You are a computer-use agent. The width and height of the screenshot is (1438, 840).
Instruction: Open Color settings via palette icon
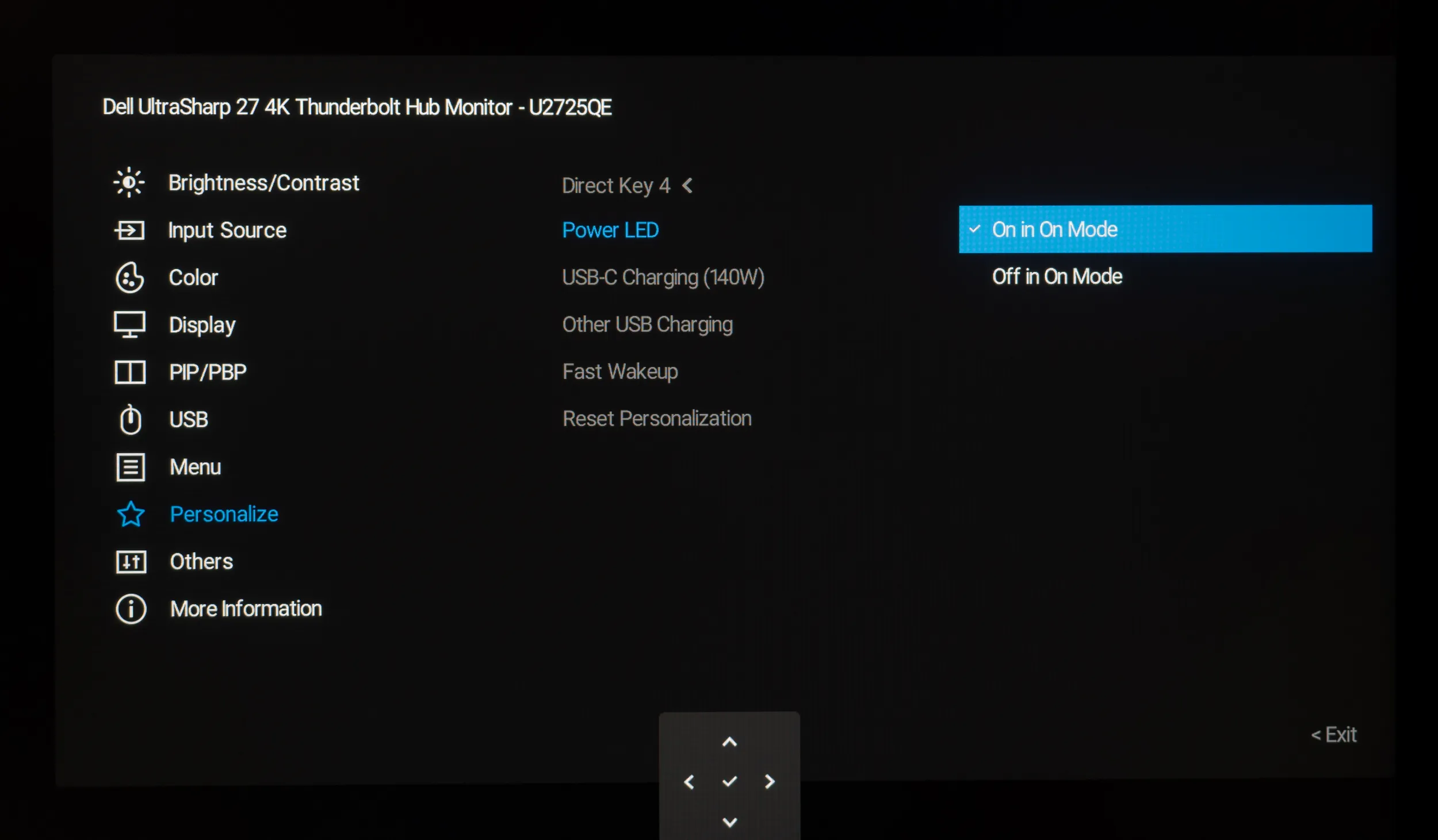pyautogui.click(x=129, y=278)
